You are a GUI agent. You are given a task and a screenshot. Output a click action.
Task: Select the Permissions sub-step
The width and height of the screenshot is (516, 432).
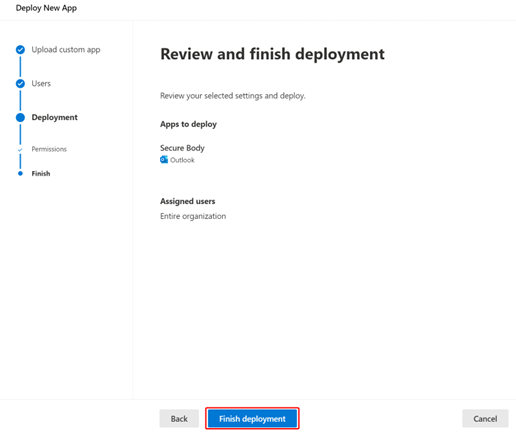coord(49,149)
